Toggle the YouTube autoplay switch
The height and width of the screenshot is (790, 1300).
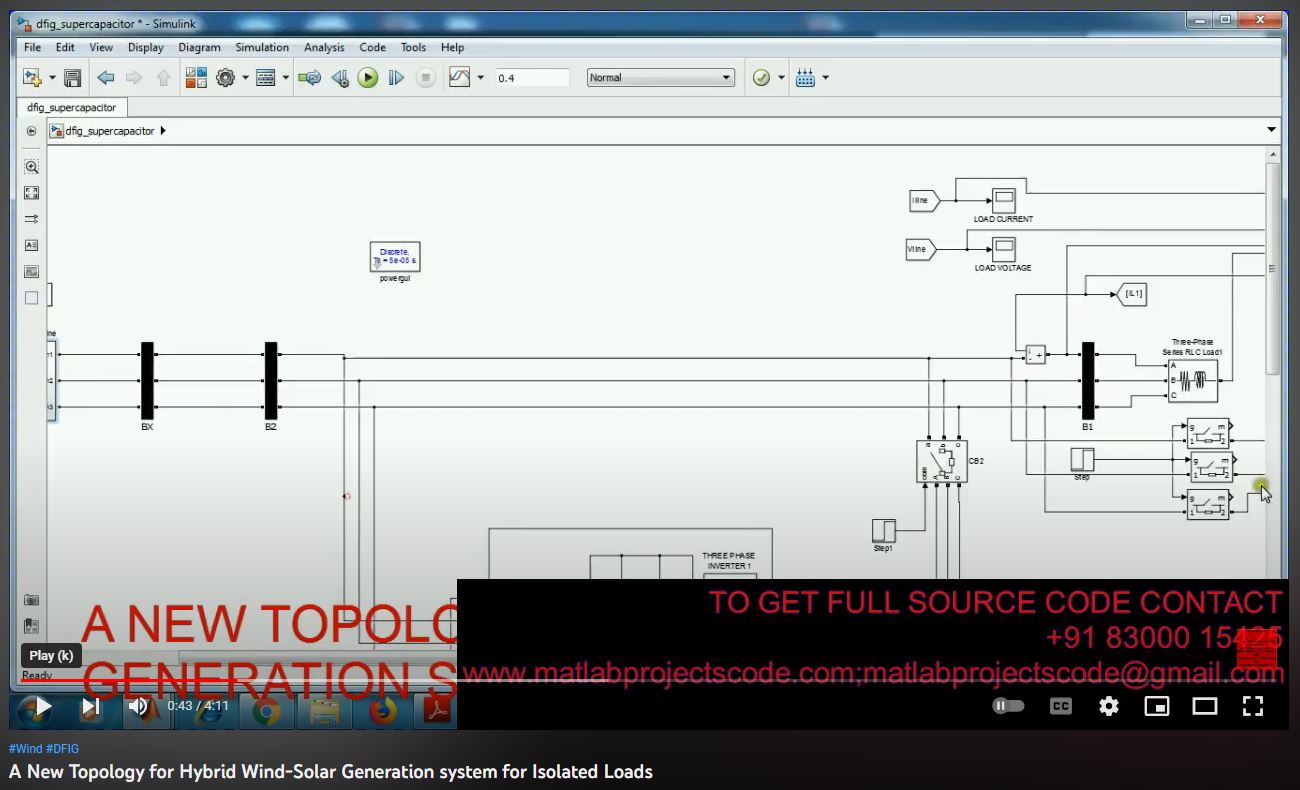[1008, 706]
